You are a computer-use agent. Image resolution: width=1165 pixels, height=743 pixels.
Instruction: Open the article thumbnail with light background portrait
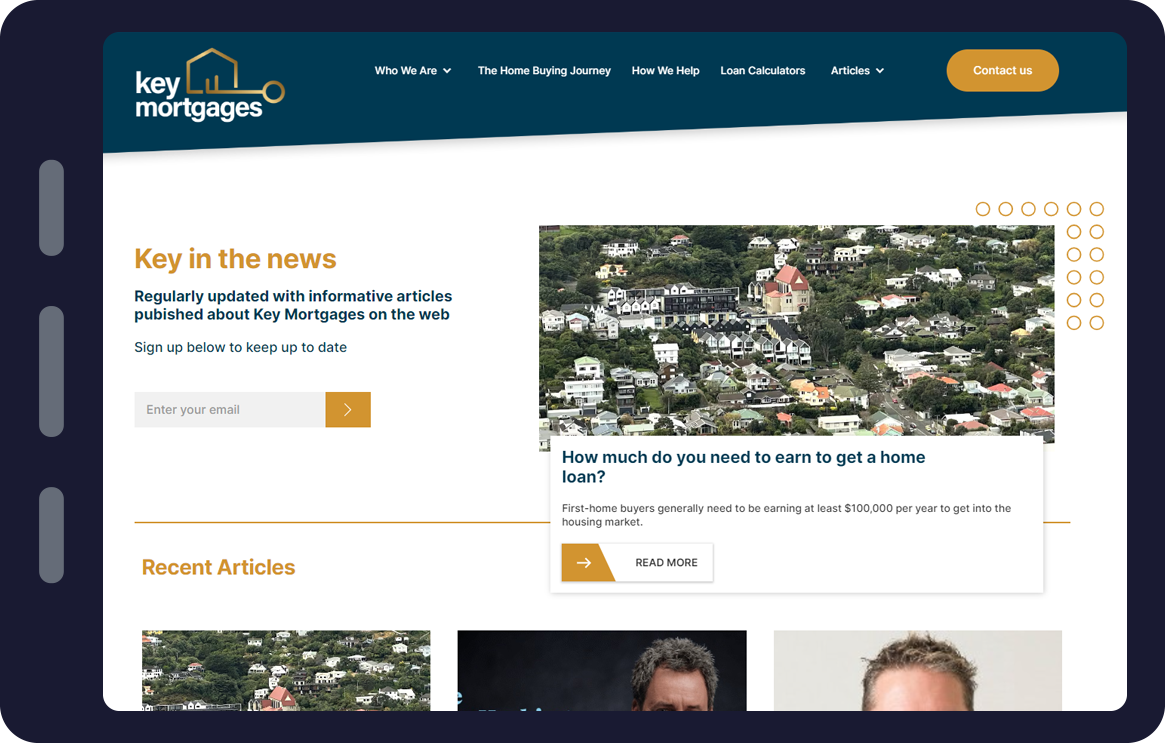click(x=917, y=670)
